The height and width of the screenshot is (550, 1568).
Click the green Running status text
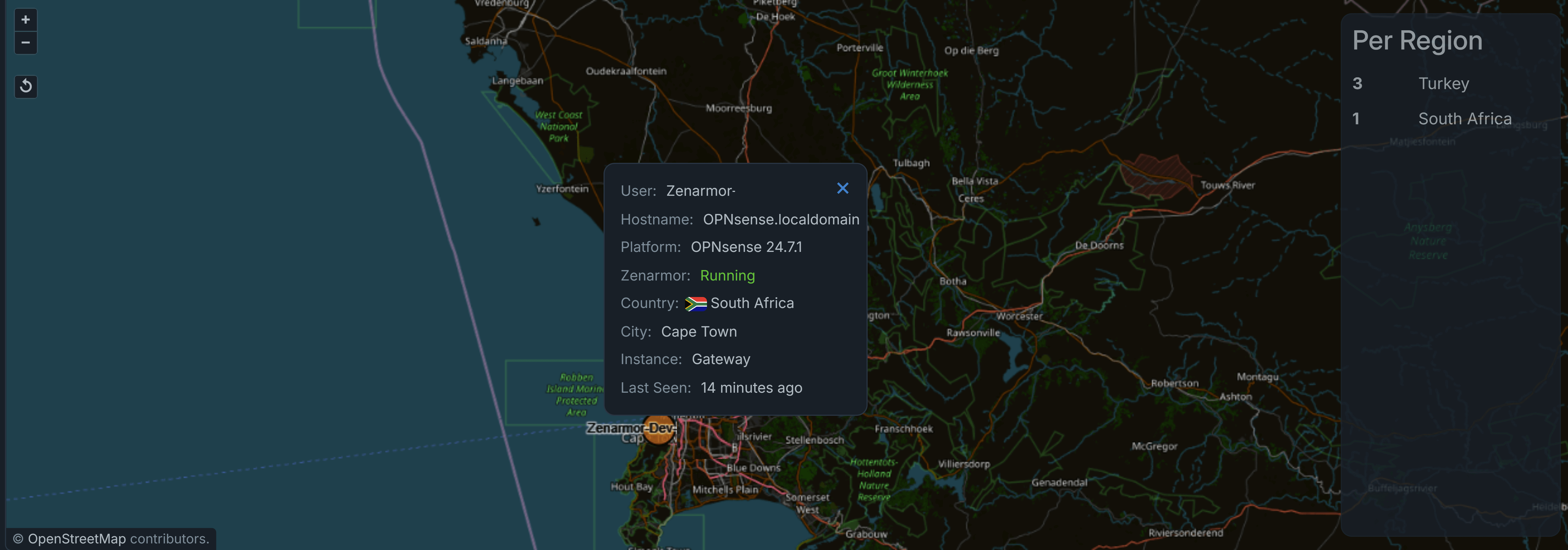(727, 276)
